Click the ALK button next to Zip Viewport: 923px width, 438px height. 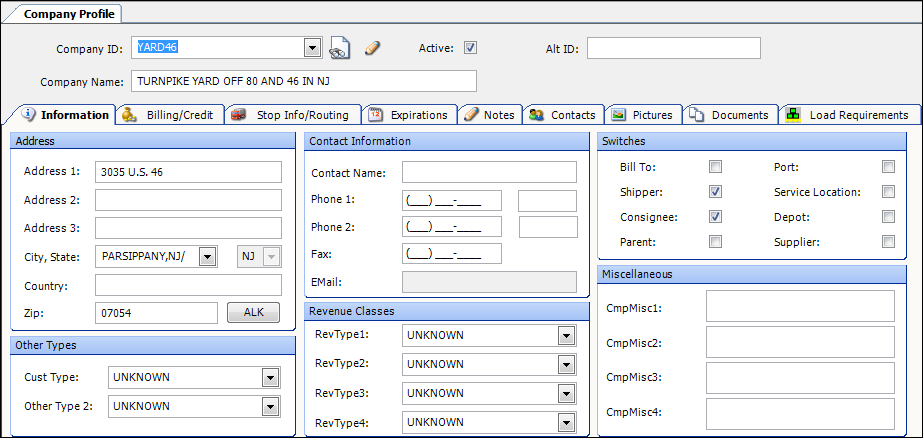click(254, 313)
